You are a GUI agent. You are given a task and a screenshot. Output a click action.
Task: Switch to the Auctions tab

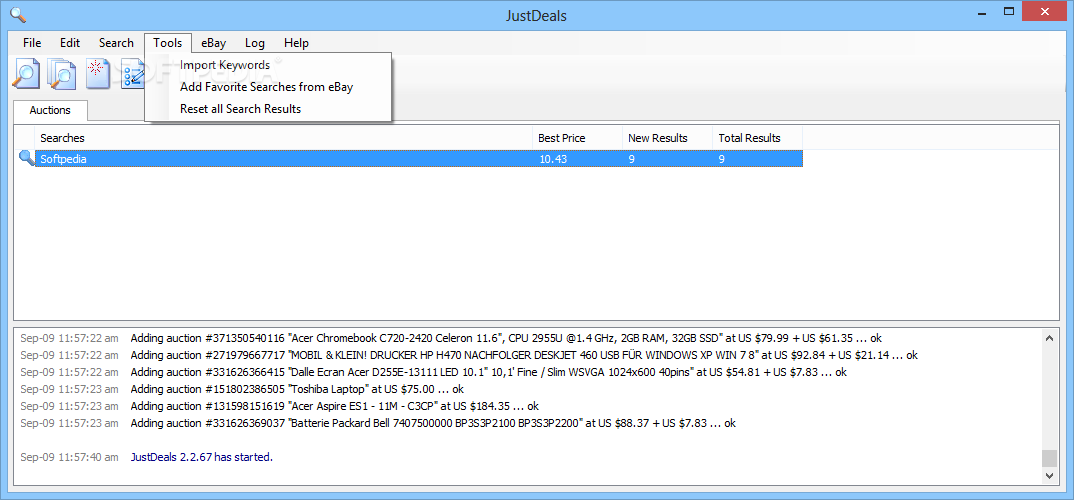pos(51,110)
